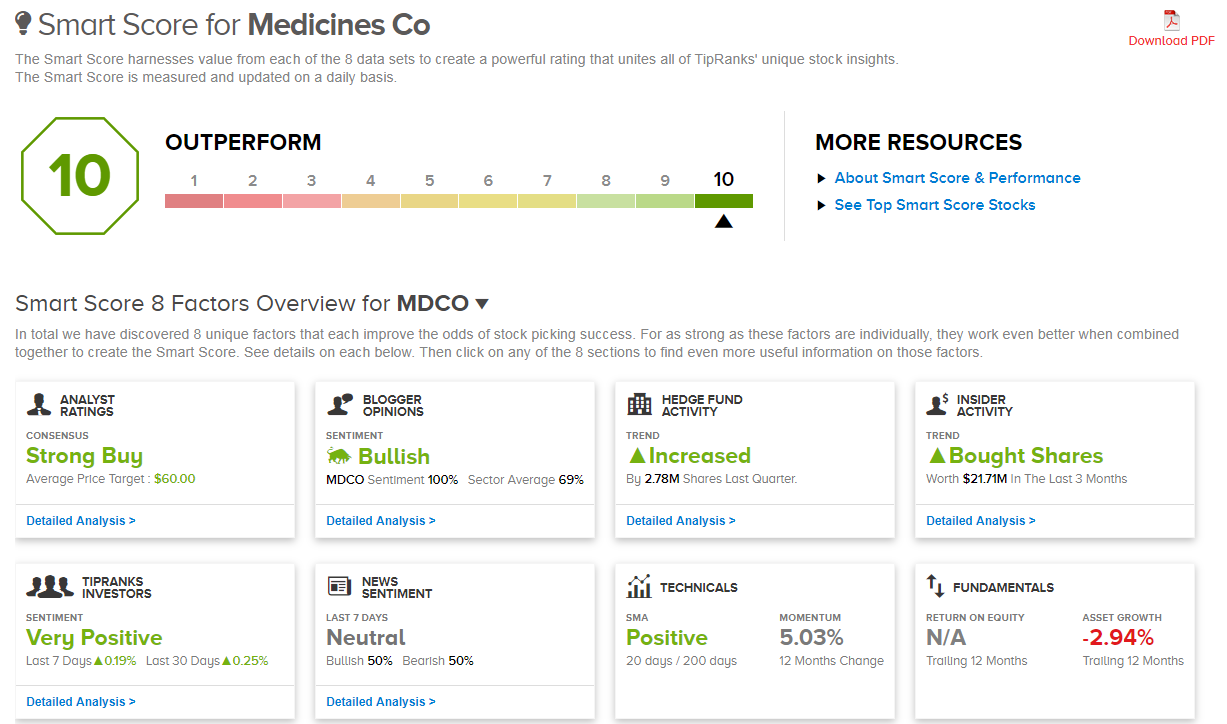Open the MDCO ticker dropdown arrow
The image size is (1227, 724).
pyautogui.click(x=482, y=303)
